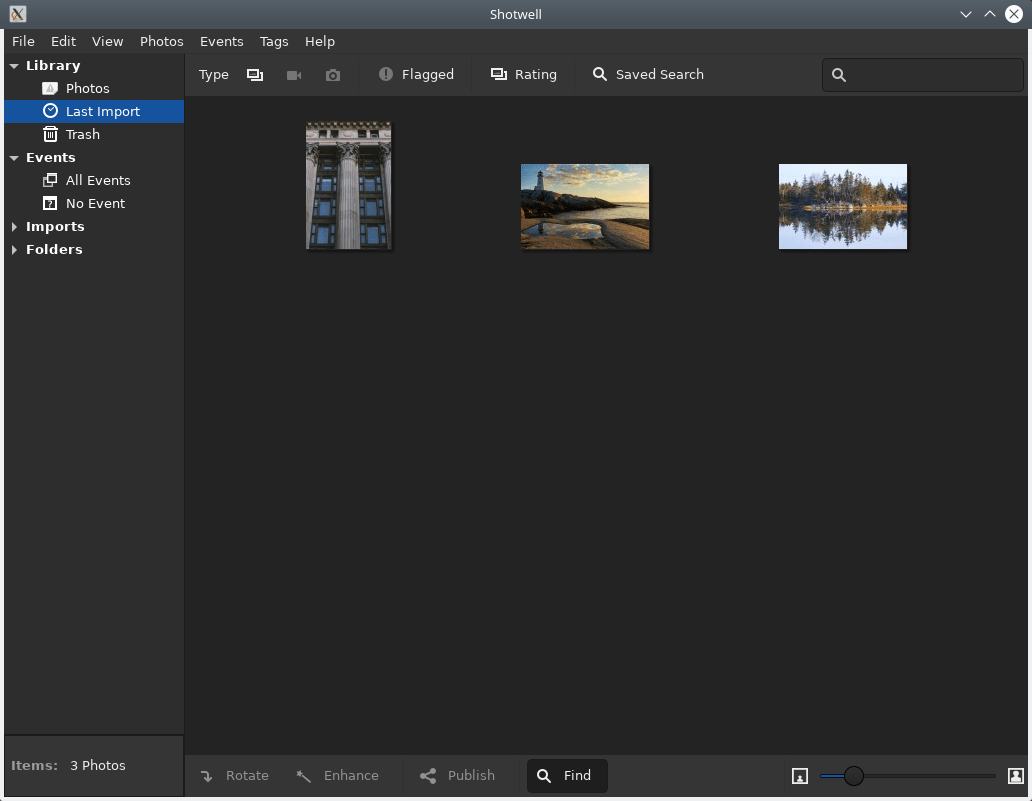Toggle the Flagged filter button

point(416,74)
